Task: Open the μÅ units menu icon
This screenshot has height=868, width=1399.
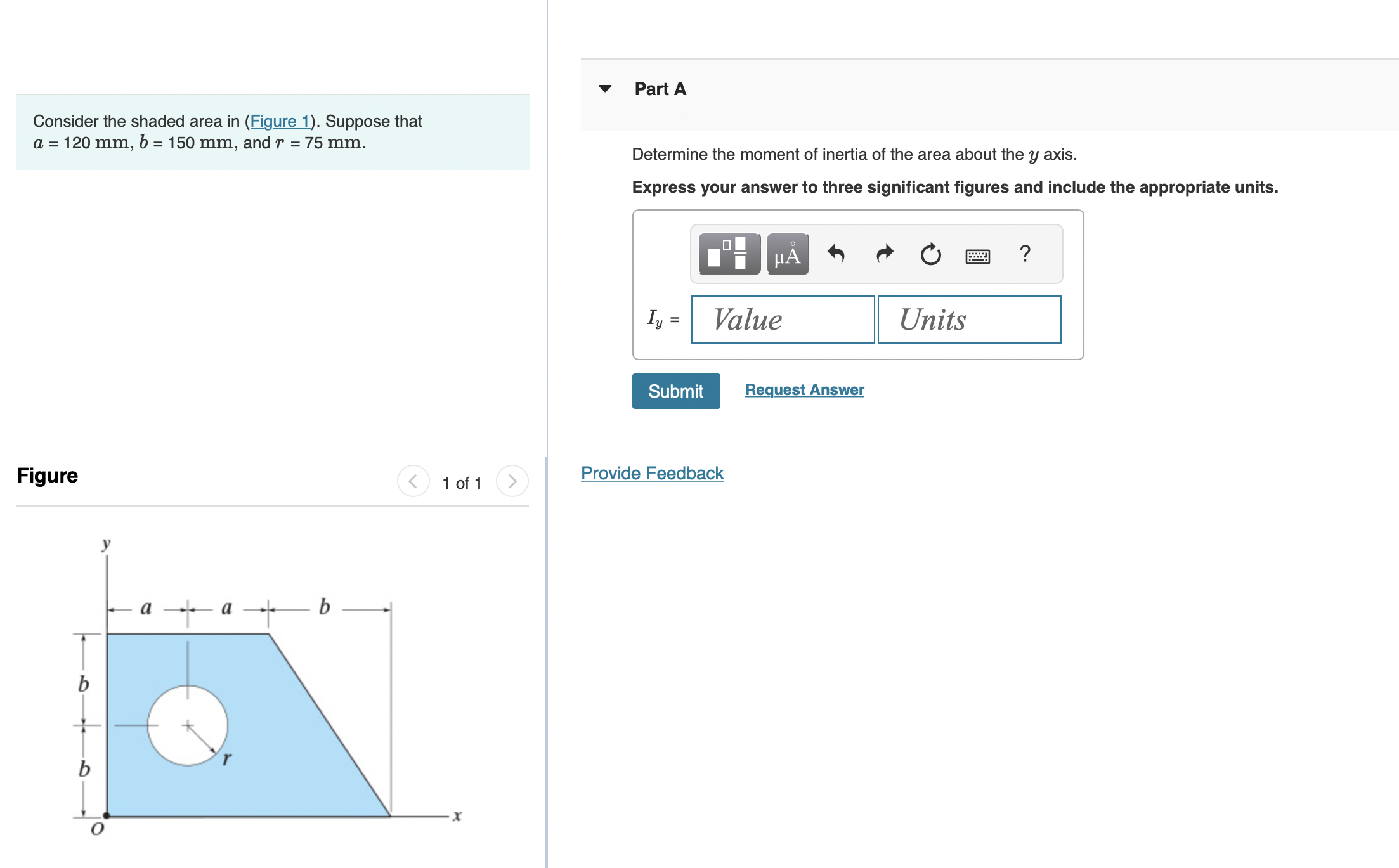Action: tap(787, 254)
